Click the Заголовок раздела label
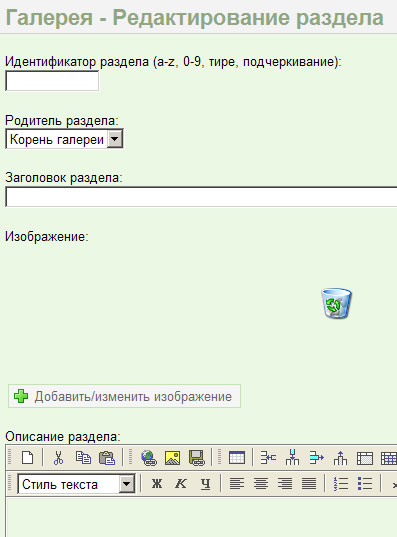Image resolution: width=397 pixels, height=537 pixels. coord(64,178)
